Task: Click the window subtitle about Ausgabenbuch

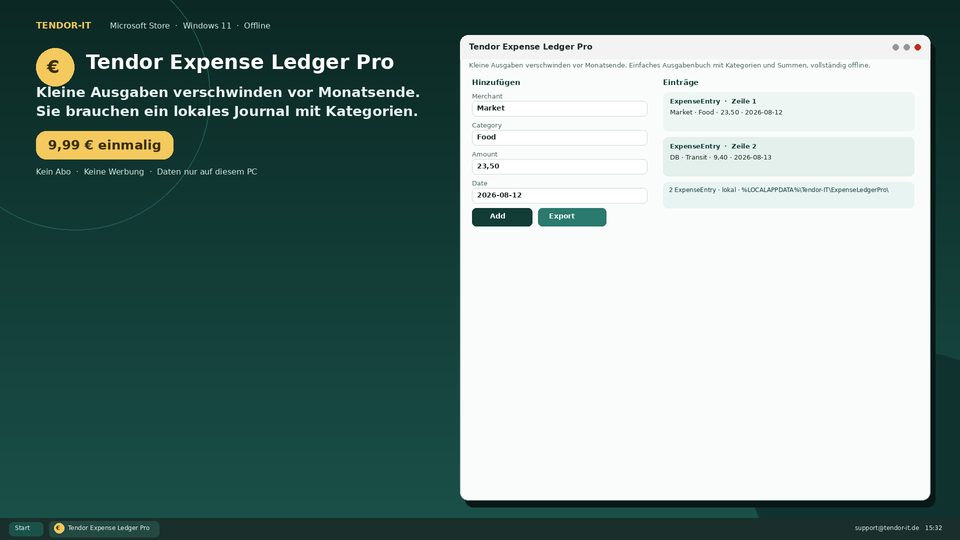Action: (x=670, y=66)
